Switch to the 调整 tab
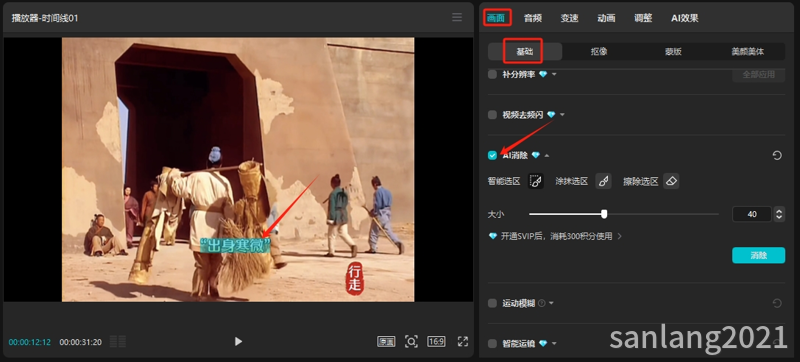 643,18
